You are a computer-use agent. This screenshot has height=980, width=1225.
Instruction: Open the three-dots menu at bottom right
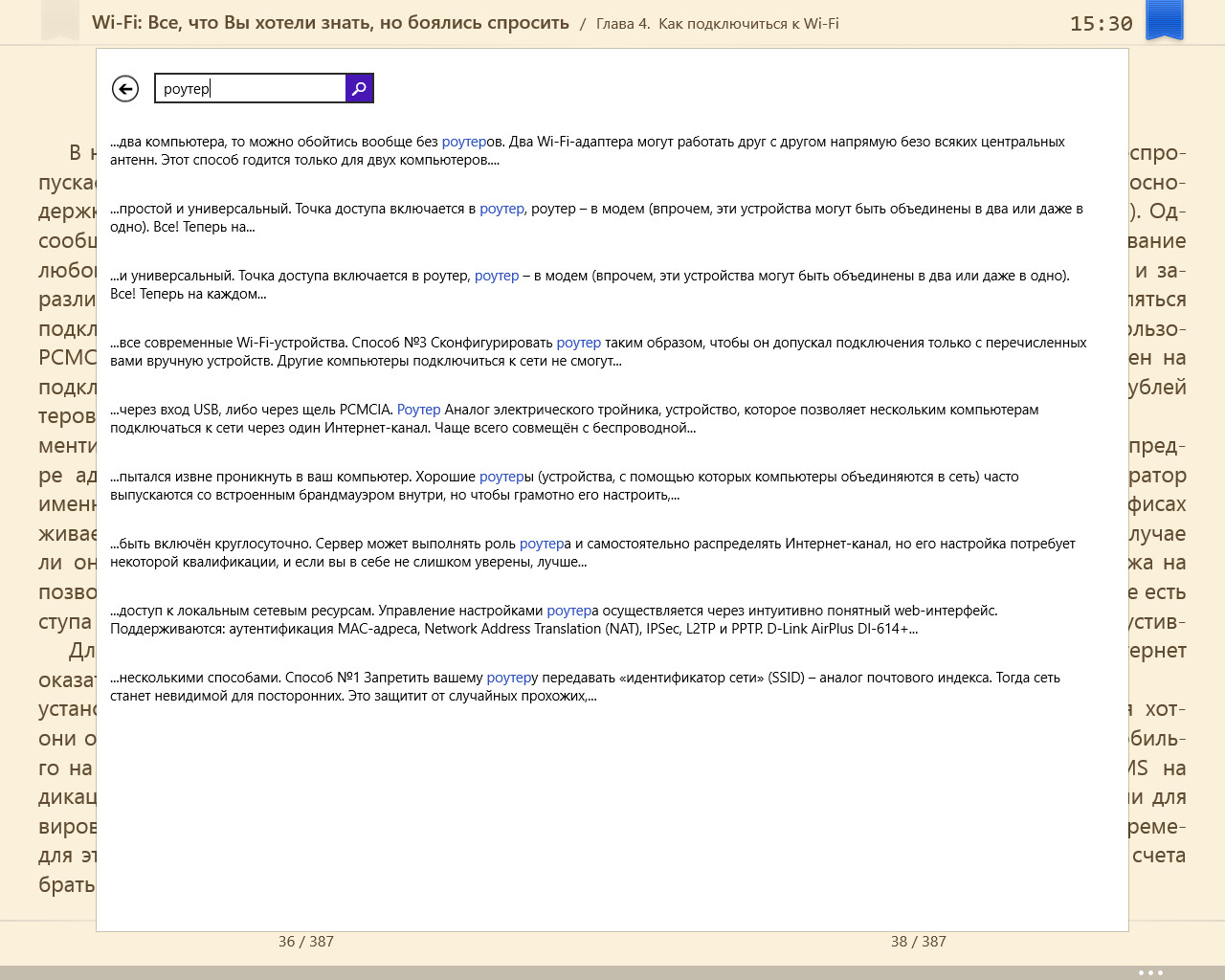pyautogui.click(x=1150, y=972)
